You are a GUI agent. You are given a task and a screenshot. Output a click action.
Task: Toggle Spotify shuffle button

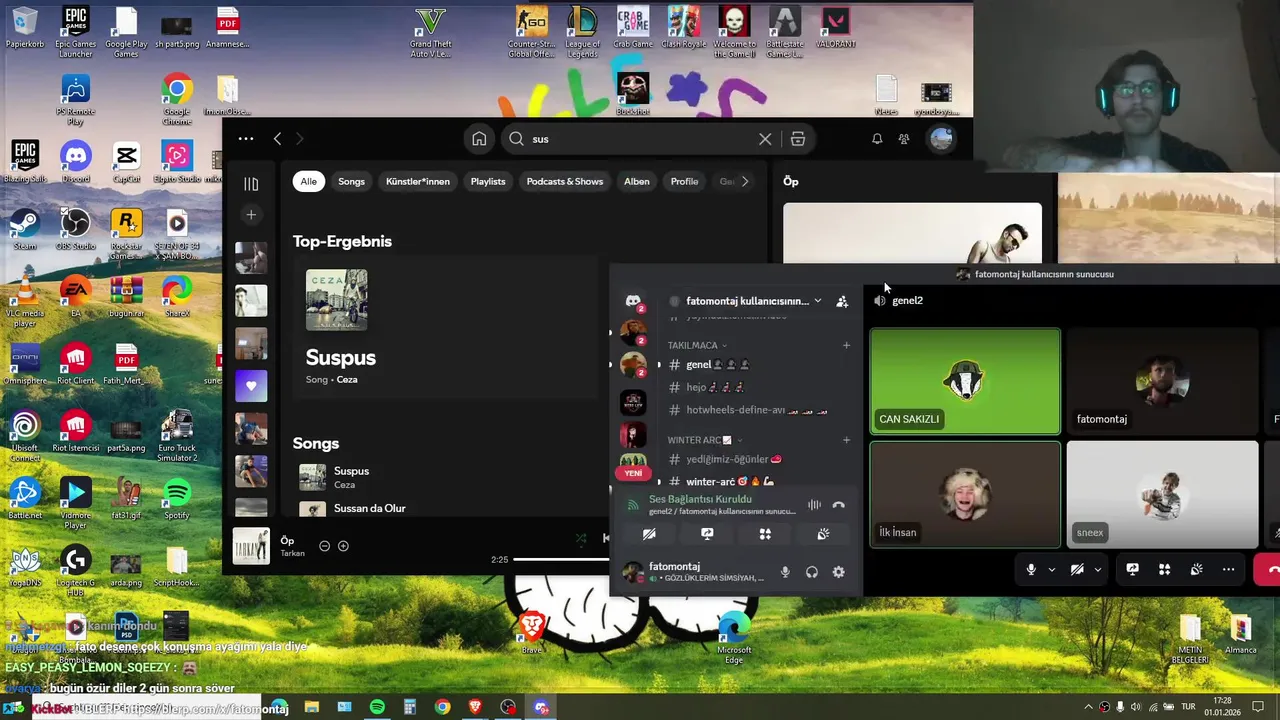(581, 538)
